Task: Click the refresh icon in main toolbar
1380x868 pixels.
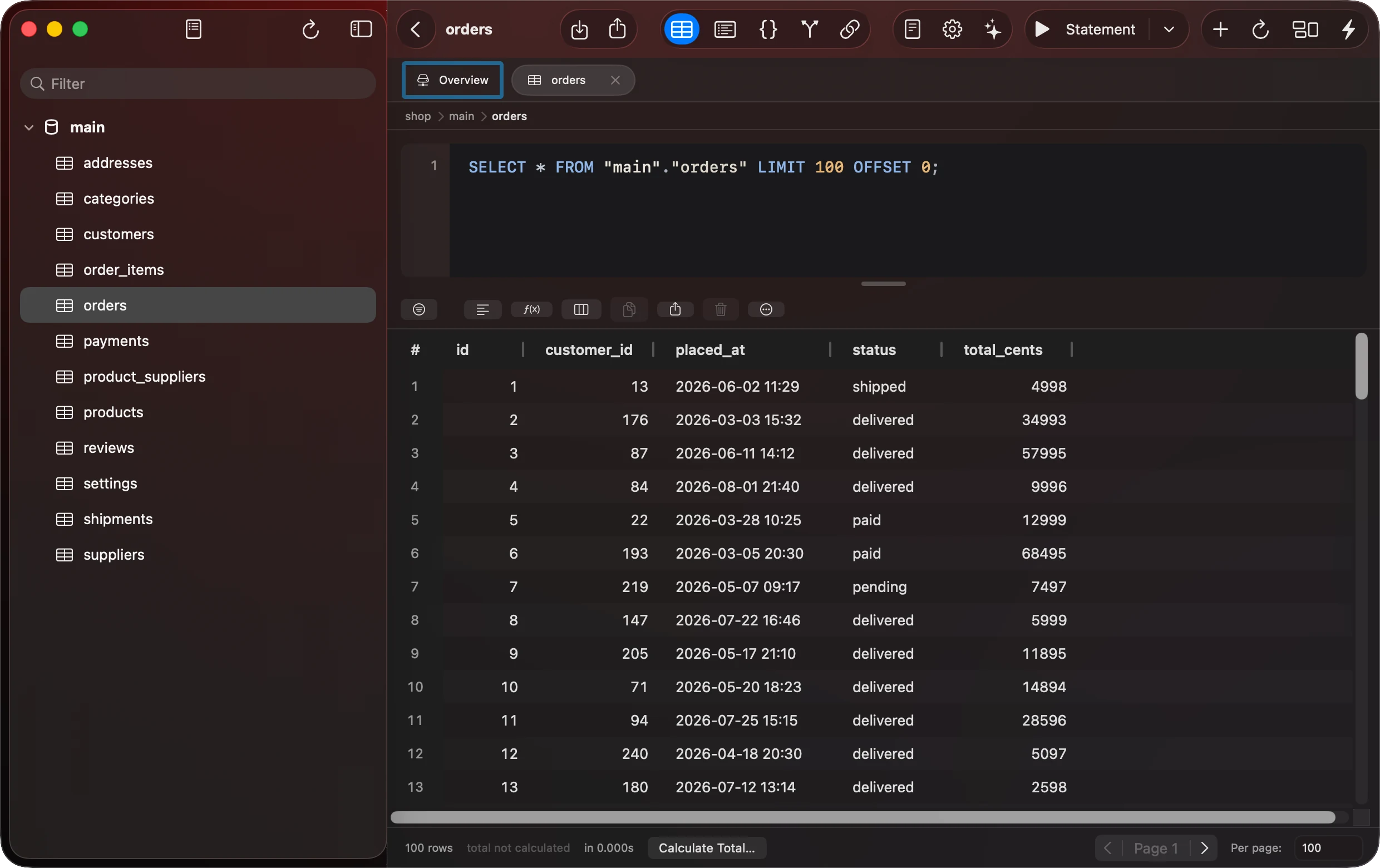Action: (x=1260, y=29)
